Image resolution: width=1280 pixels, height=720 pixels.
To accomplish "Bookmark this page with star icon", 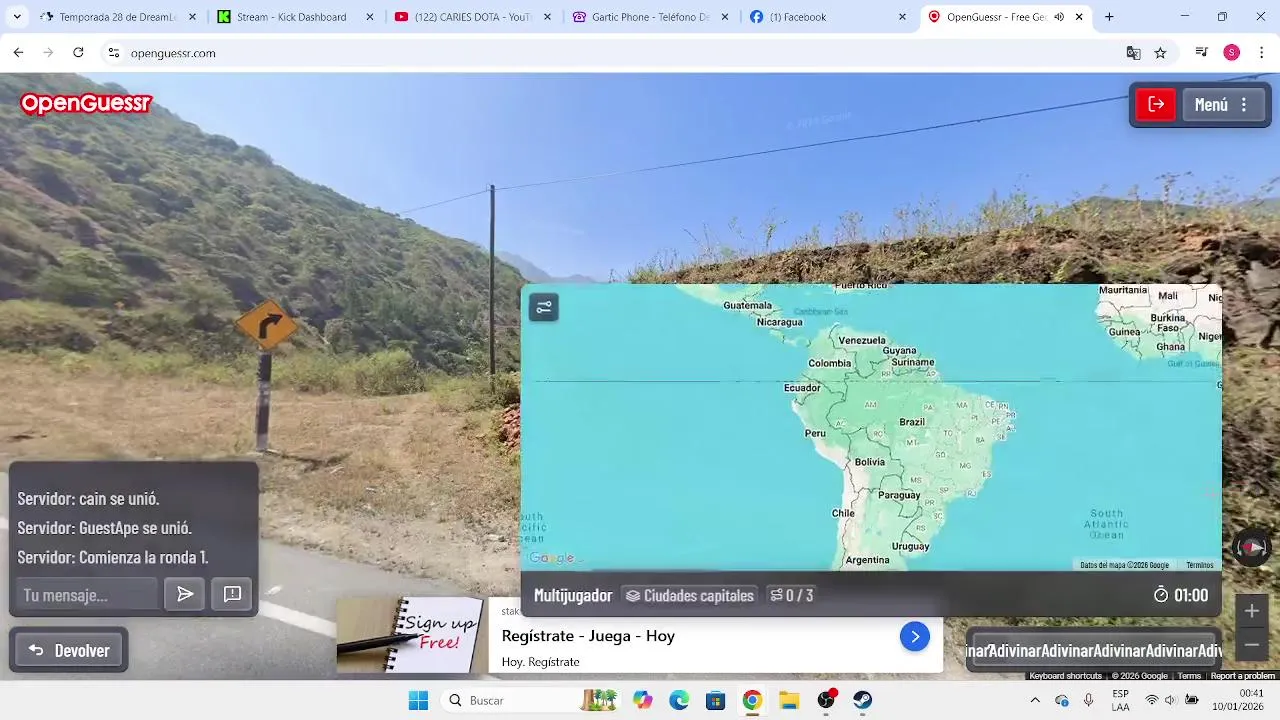I will [1160, 53].
